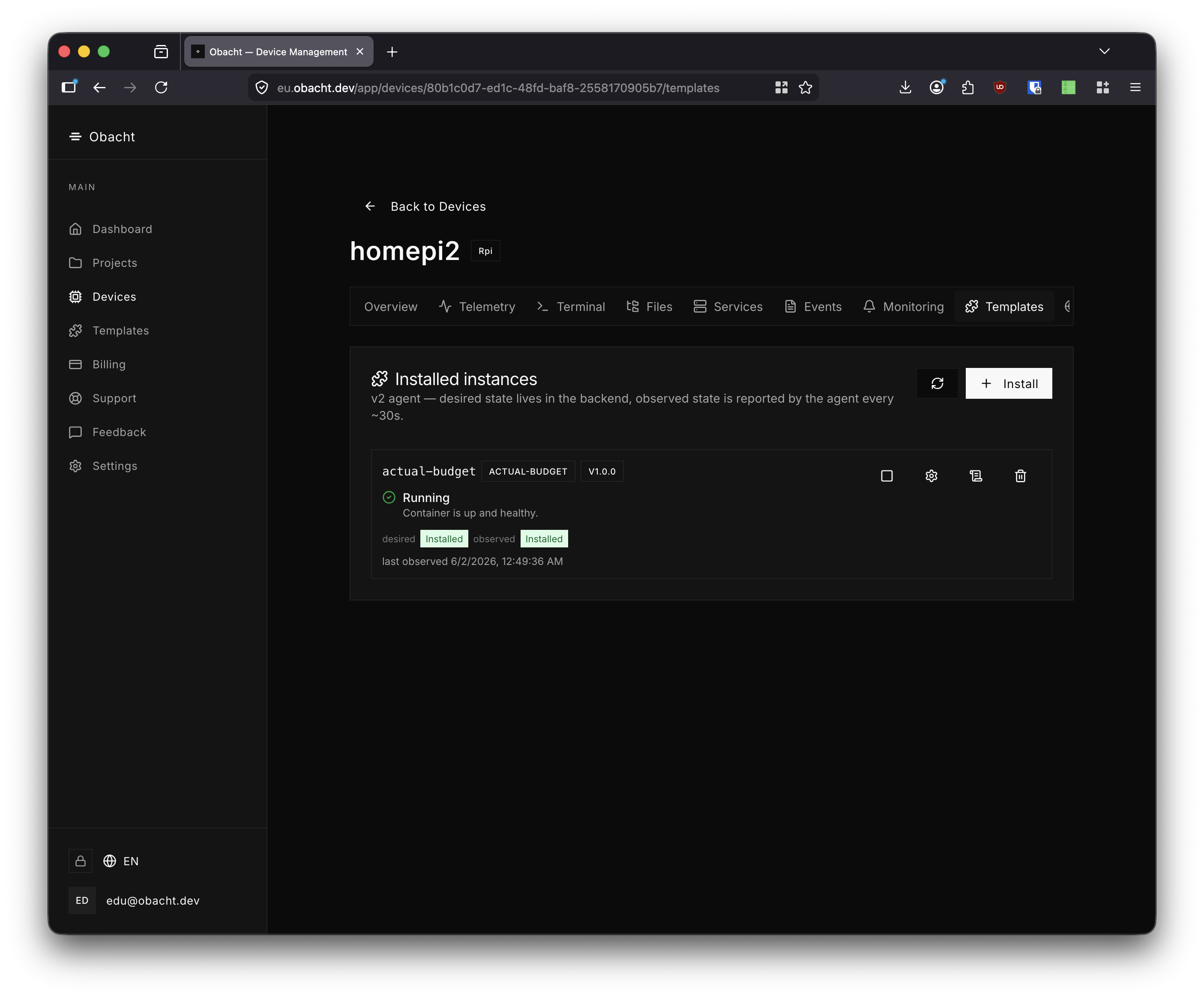Refresh the installed instances list
Screen dimensions: 1204x998
coord(937,383)
